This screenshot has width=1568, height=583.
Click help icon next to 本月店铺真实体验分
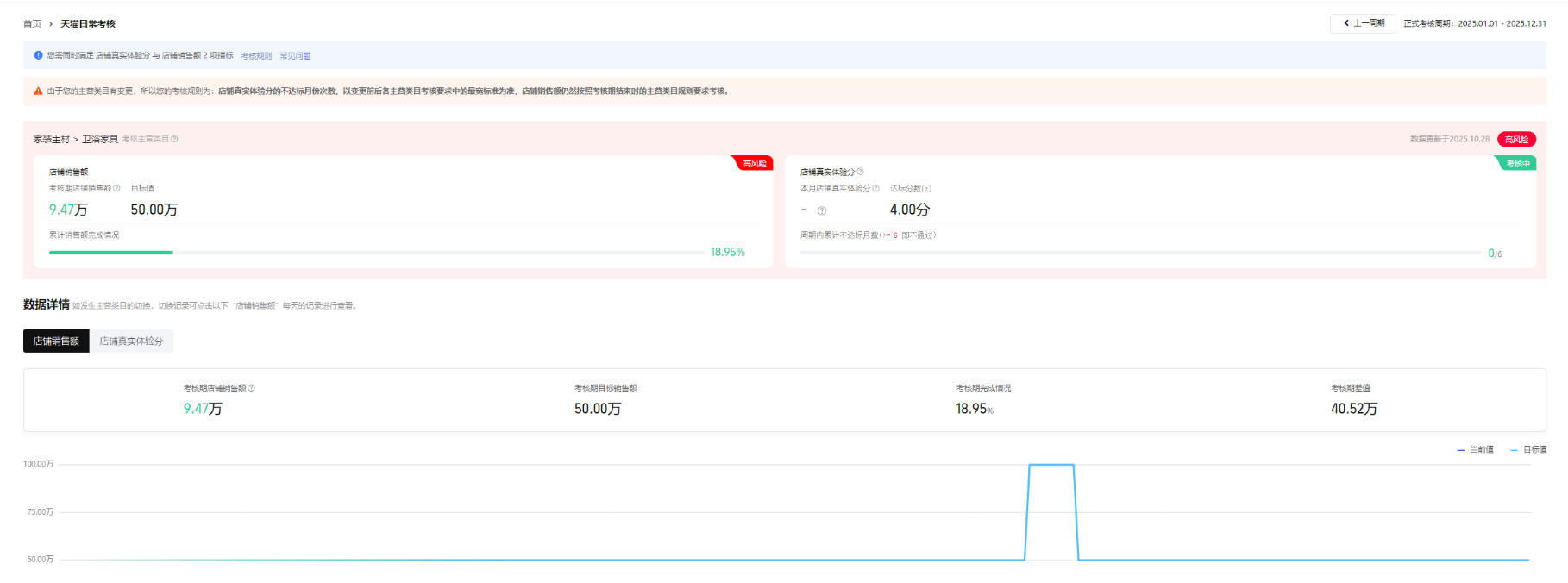pyautogui.click(x=876, y=188)
